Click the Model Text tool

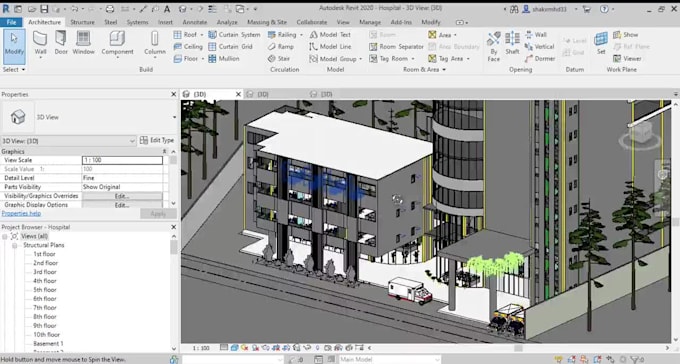330,35
